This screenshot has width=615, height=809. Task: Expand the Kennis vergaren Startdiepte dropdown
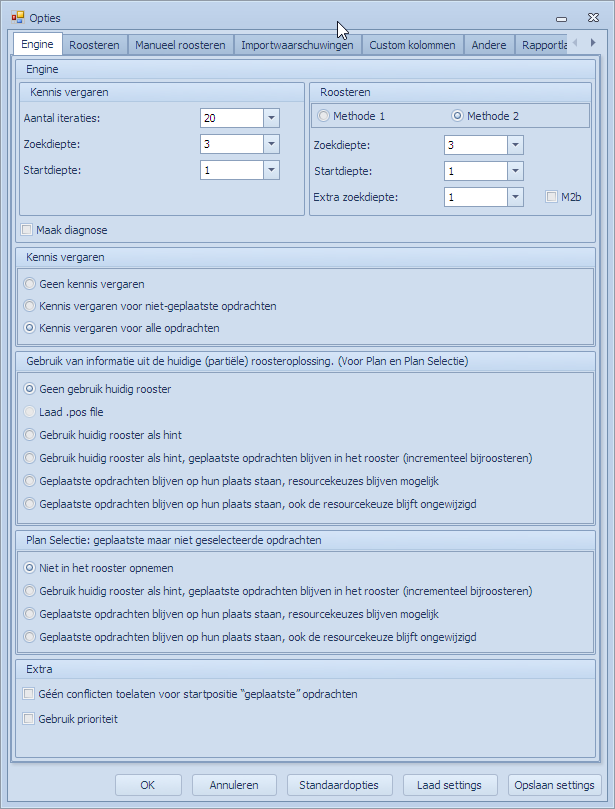tap(271, 170)
